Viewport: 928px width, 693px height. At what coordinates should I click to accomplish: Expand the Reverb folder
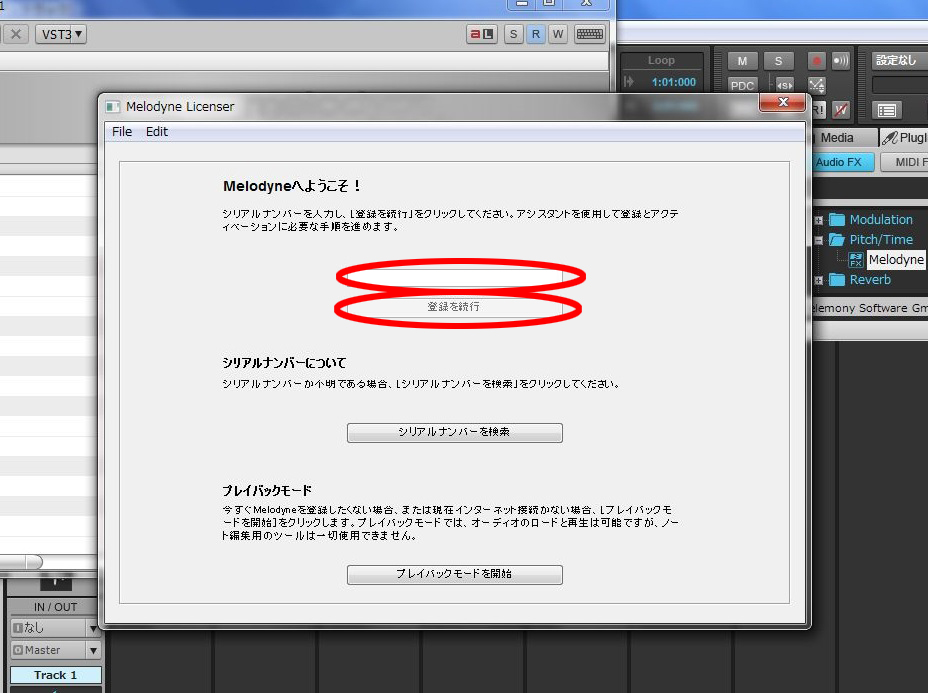click(x=818, y=280)
